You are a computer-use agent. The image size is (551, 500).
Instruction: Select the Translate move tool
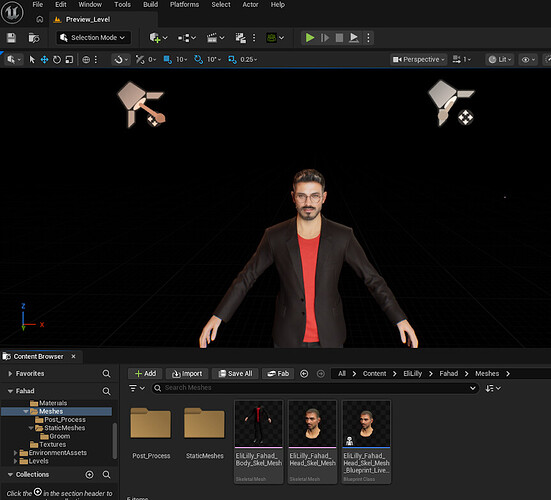point(44,60)
